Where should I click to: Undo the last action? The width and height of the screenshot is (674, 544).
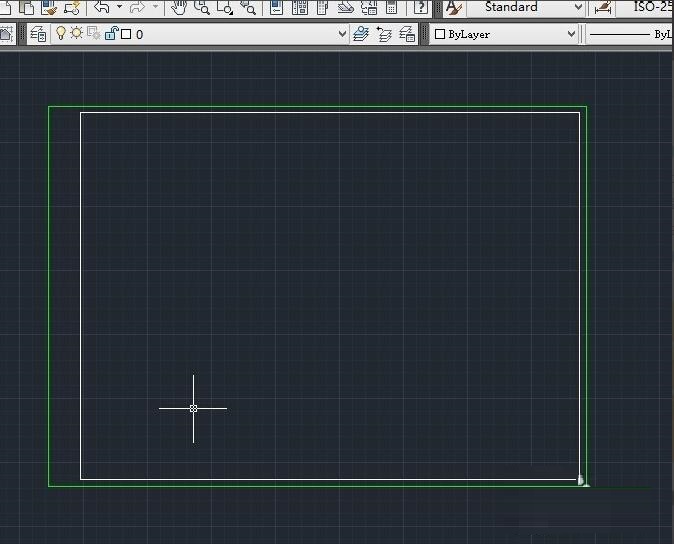pos(101,7)
